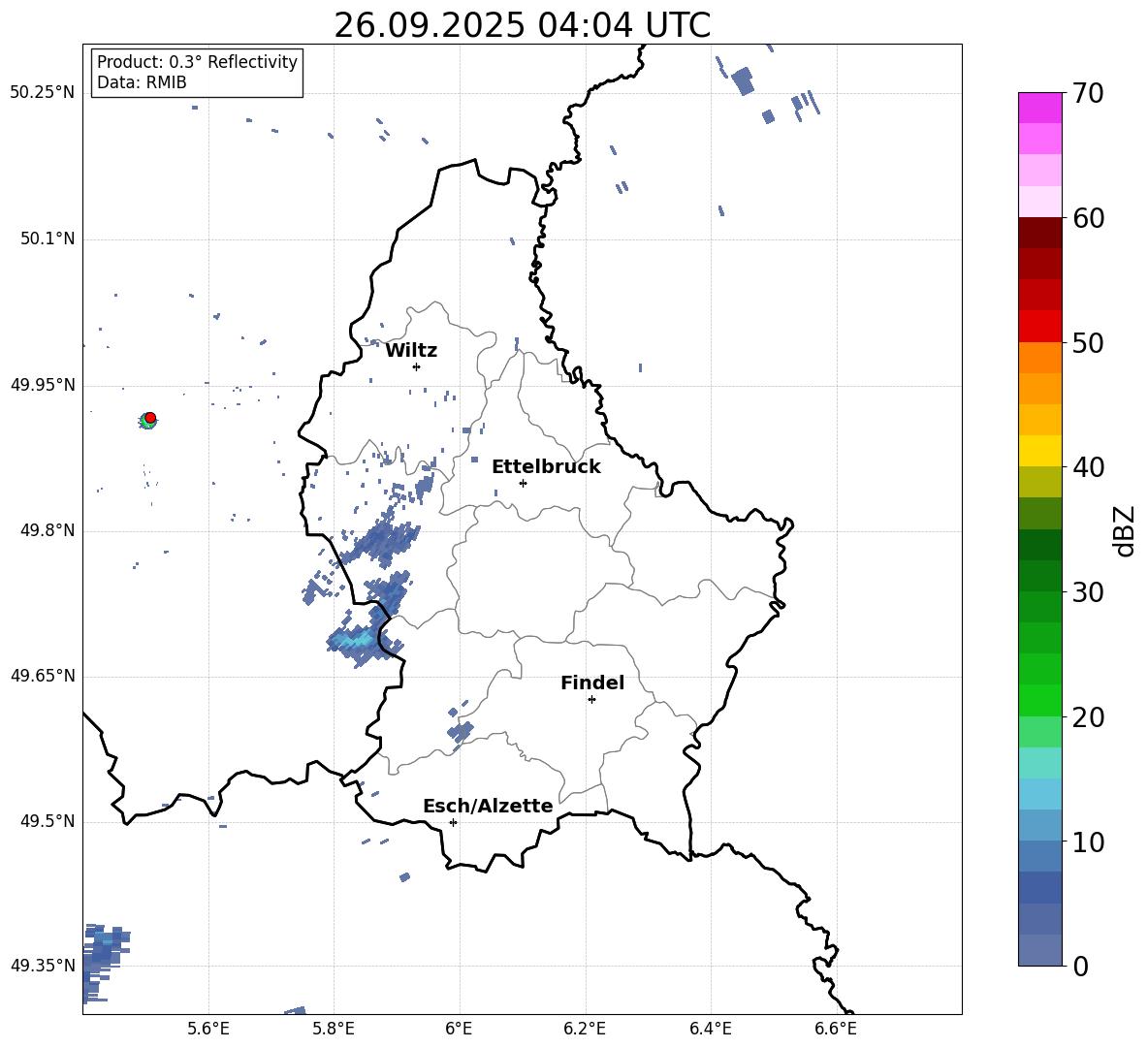The width and height of the screenshot is (1148, 1048).
Task: Click the Esch/Alzette station label
Action: point(488,806)
